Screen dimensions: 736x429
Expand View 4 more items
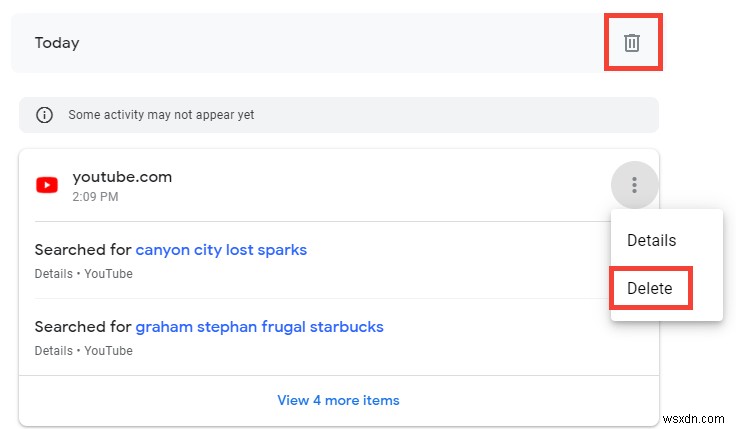pyautogui.click(x=338, y=400)
